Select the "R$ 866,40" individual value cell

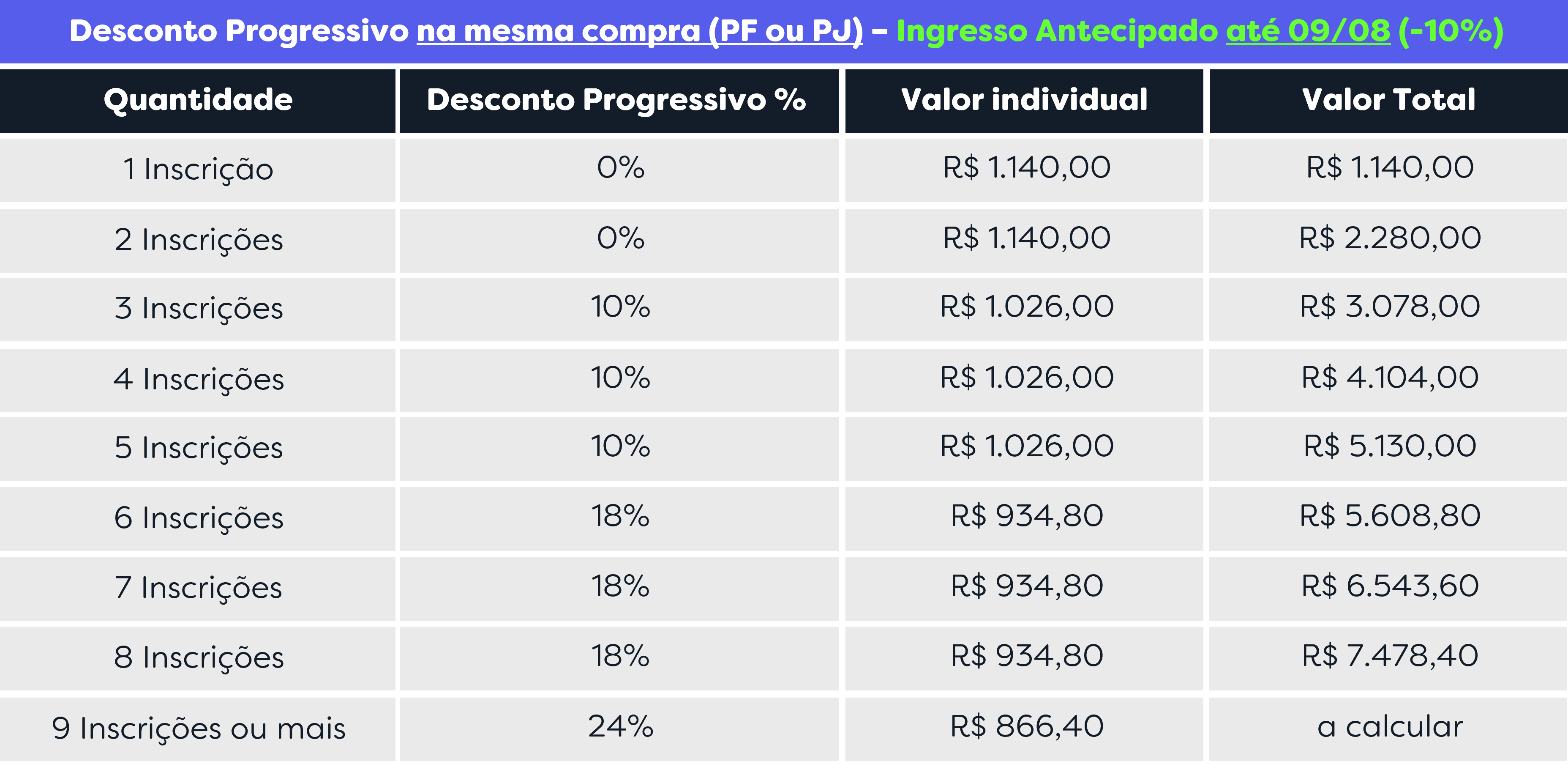coord(1026,726)
